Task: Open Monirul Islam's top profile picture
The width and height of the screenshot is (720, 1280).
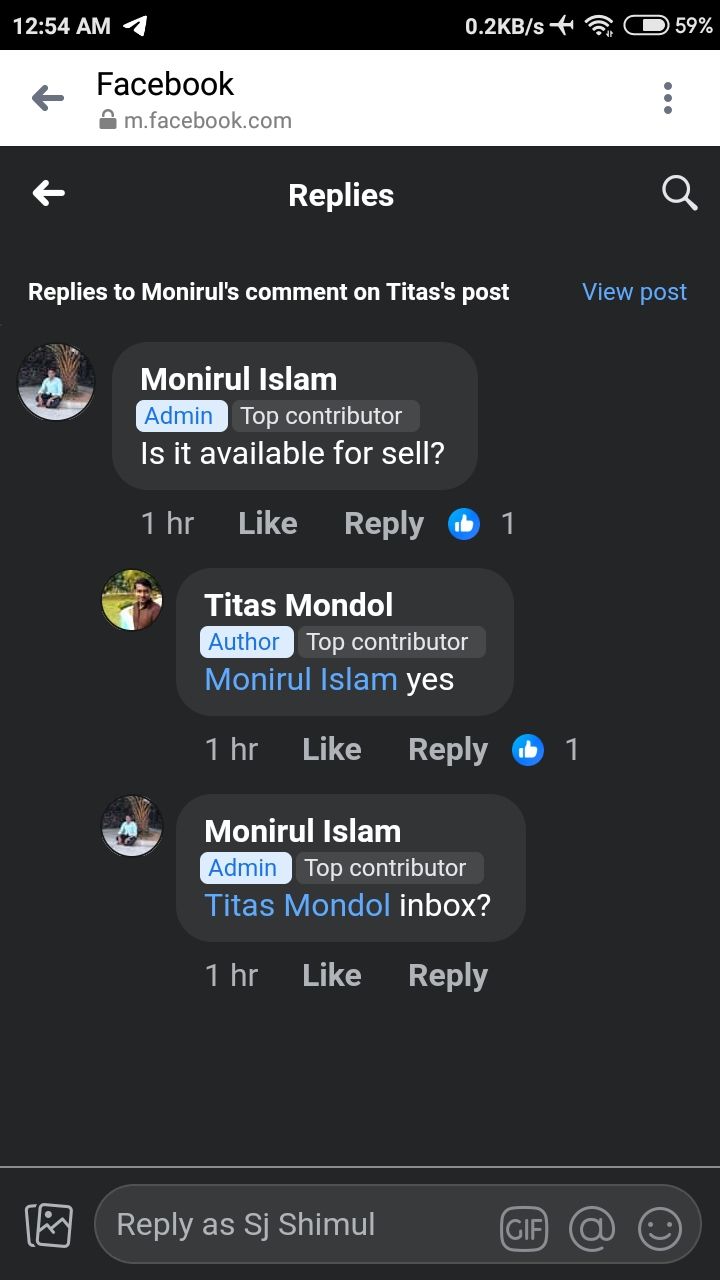Action: [x=56, y=382]
